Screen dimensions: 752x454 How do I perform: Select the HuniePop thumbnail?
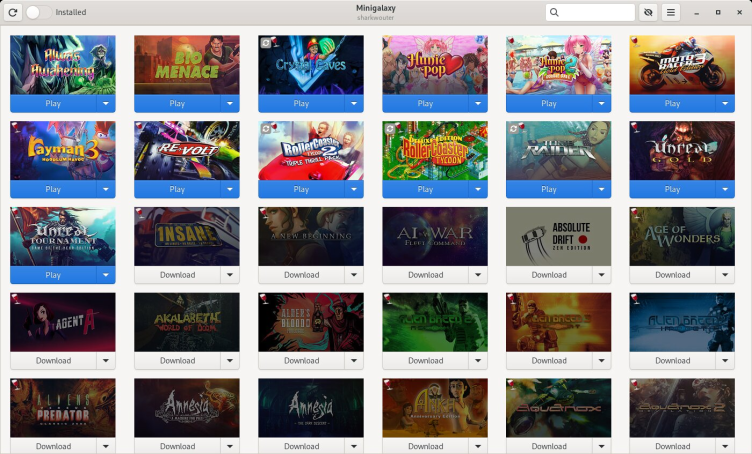click(x=435, y=65)
